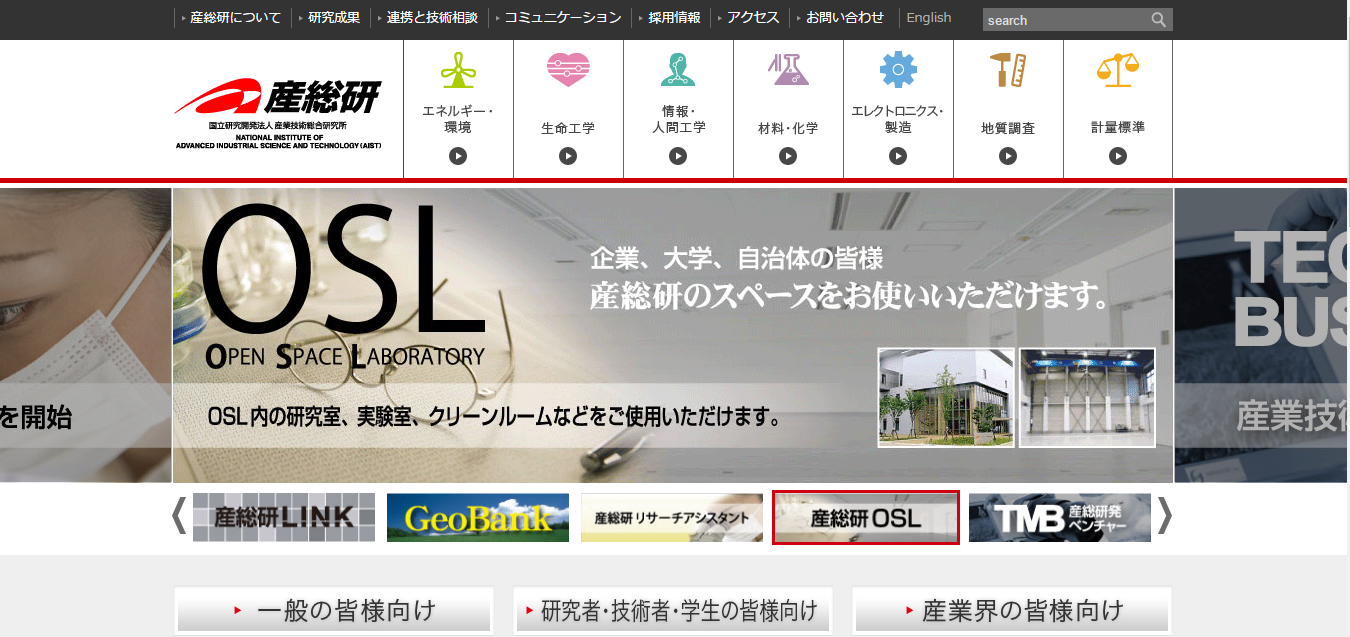Image resolution: width=1350 pixels, height=637 pixels.
Task: Click the text 産総研のスペースをお使いいただけます。
Action: click(849, 296)
